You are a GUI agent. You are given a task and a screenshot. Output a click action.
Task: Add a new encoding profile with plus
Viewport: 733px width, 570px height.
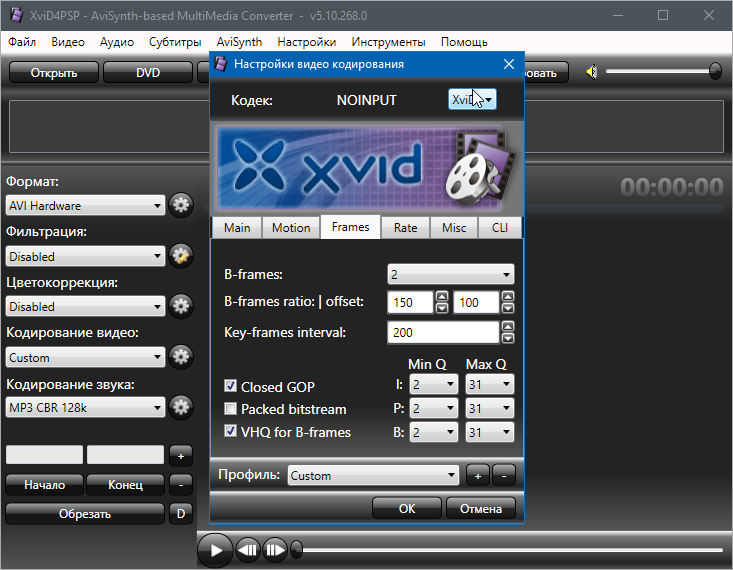coord(477,476)
